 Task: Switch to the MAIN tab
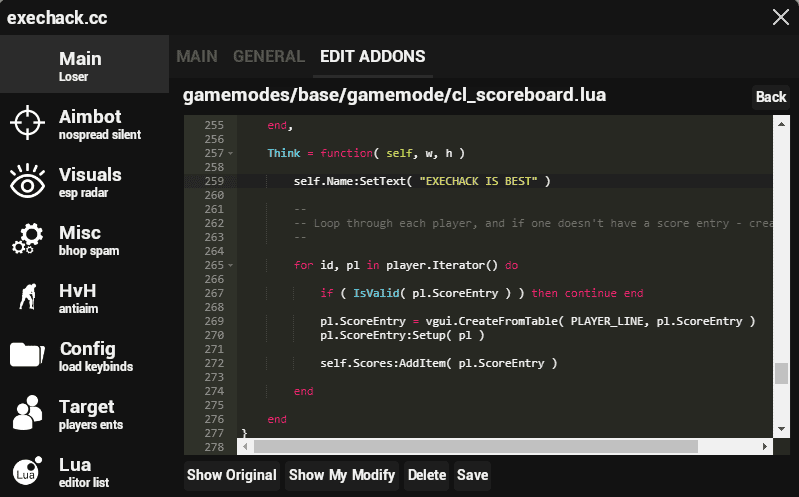[197, 57]
